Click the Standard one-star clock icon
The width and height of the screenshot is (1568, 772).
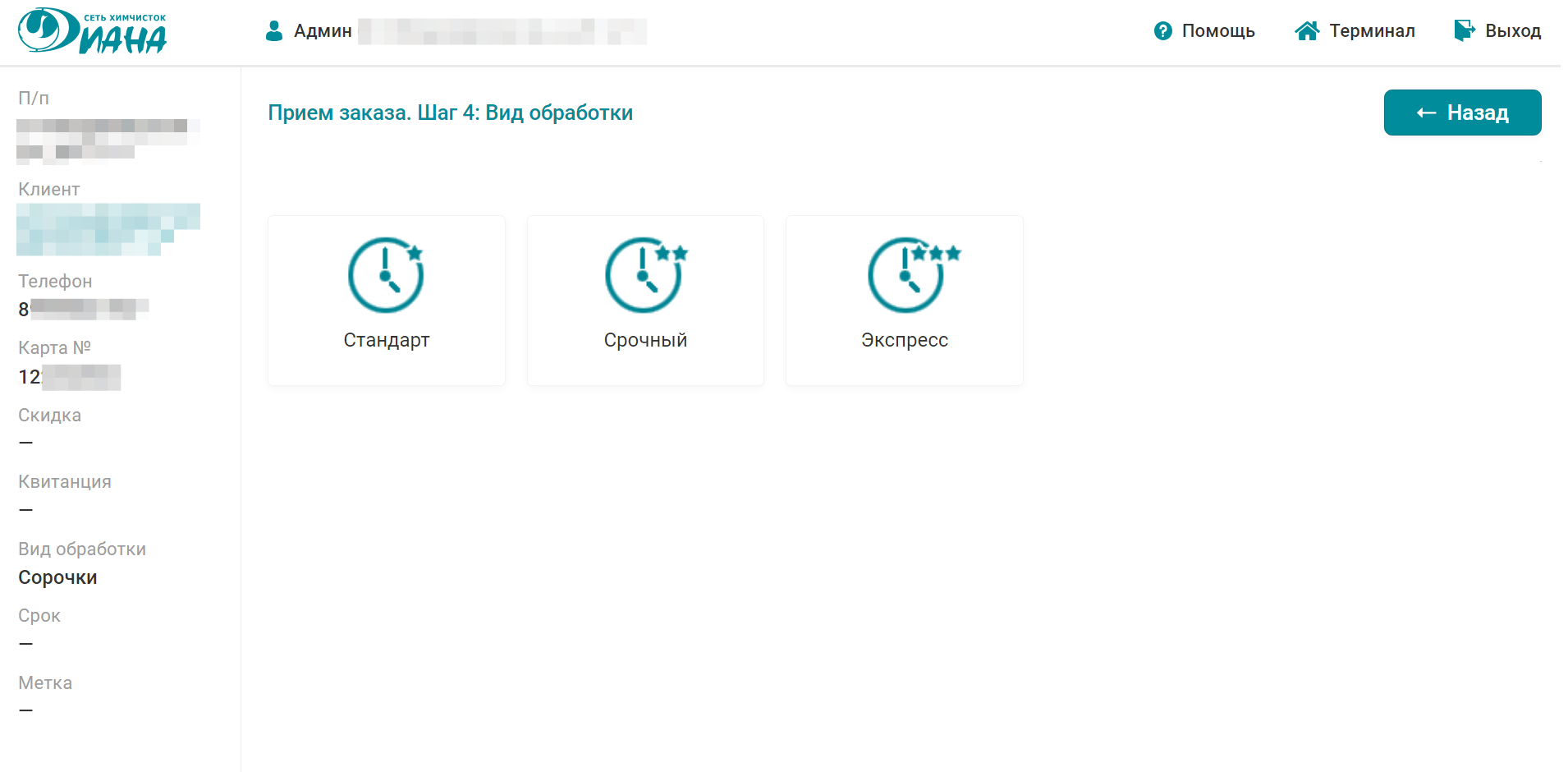pos(386,275)
